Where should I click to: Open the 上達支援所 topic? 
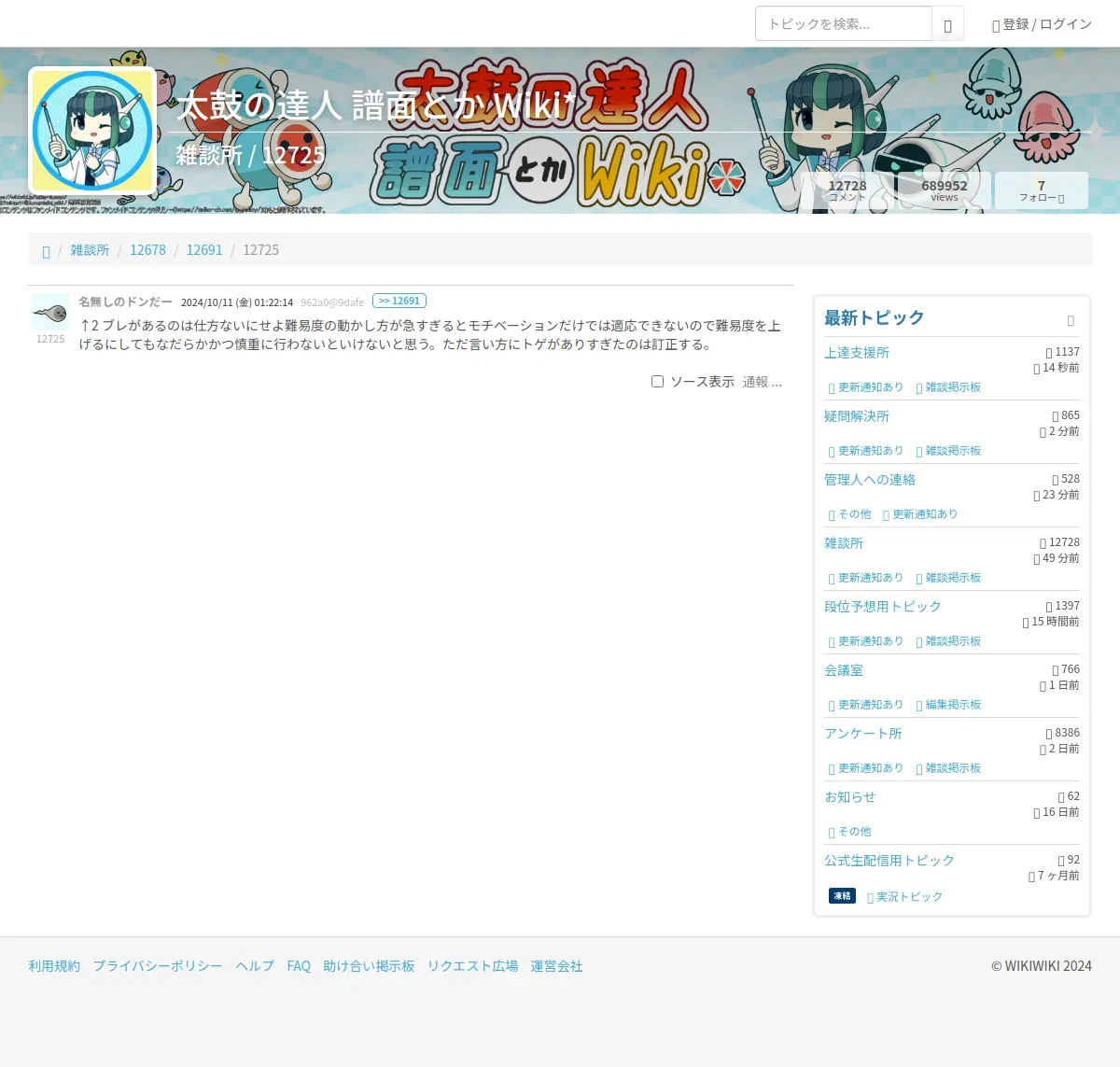coord(857,353)
